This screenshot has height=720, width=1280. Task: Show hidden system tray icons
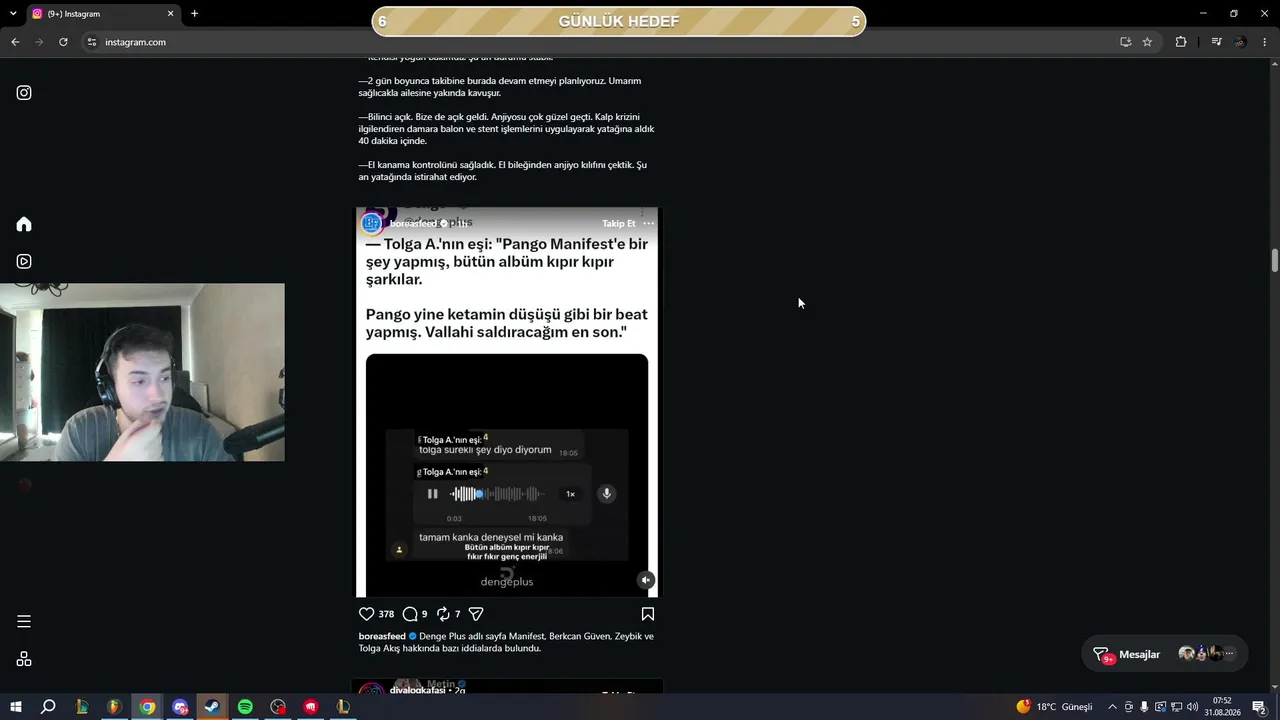click(x=1112, y=707)
